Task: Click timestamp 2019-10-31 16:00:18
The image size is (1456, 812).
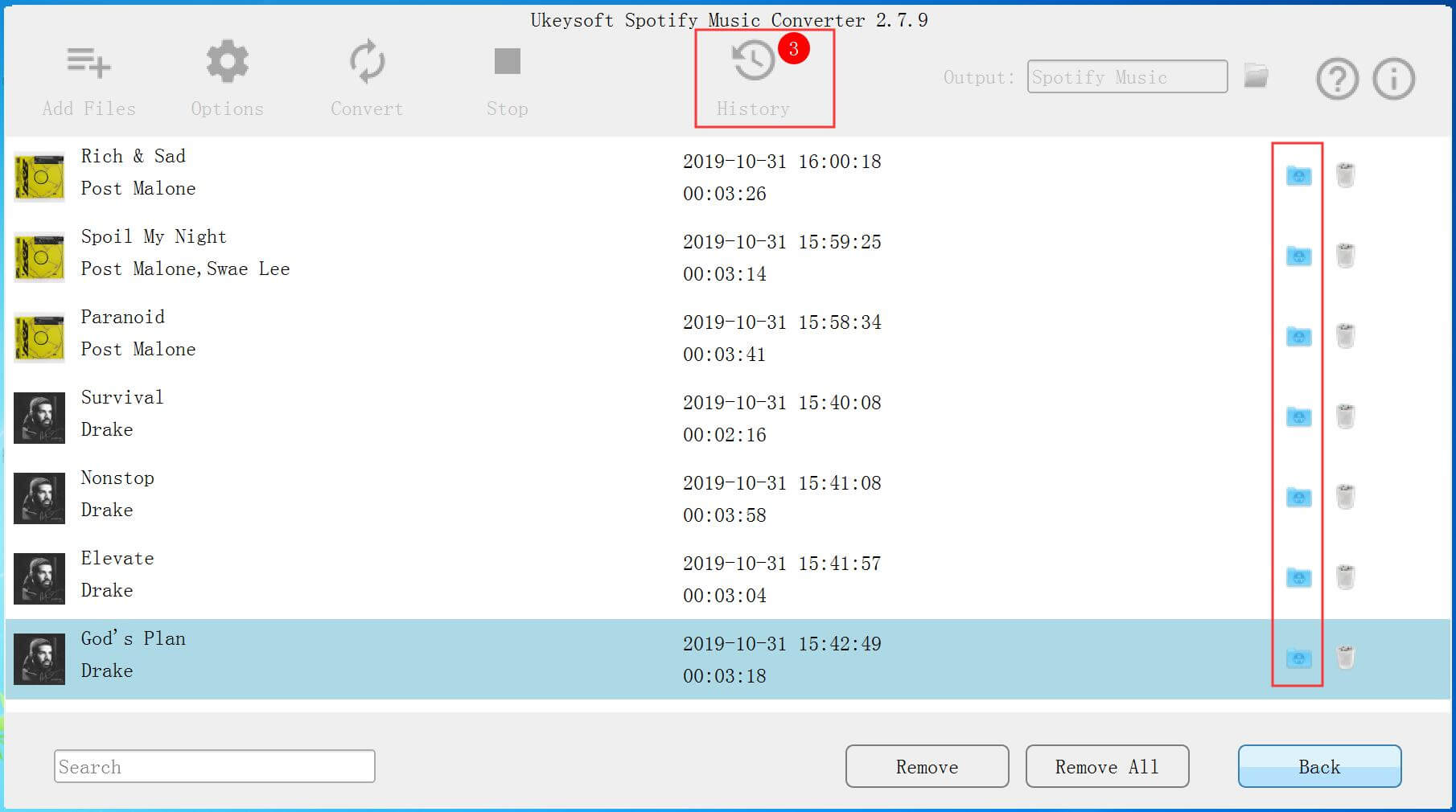Action: pos(782,162)
